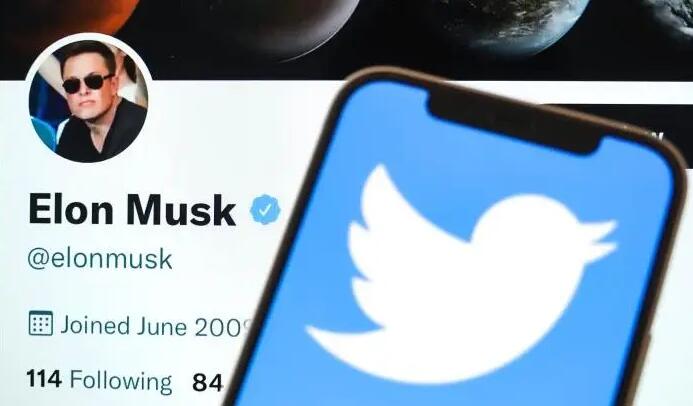Click the sunglasses in the profile photo
The width and height of the screenshot is (693, 406).
click(x=87, y=83)
